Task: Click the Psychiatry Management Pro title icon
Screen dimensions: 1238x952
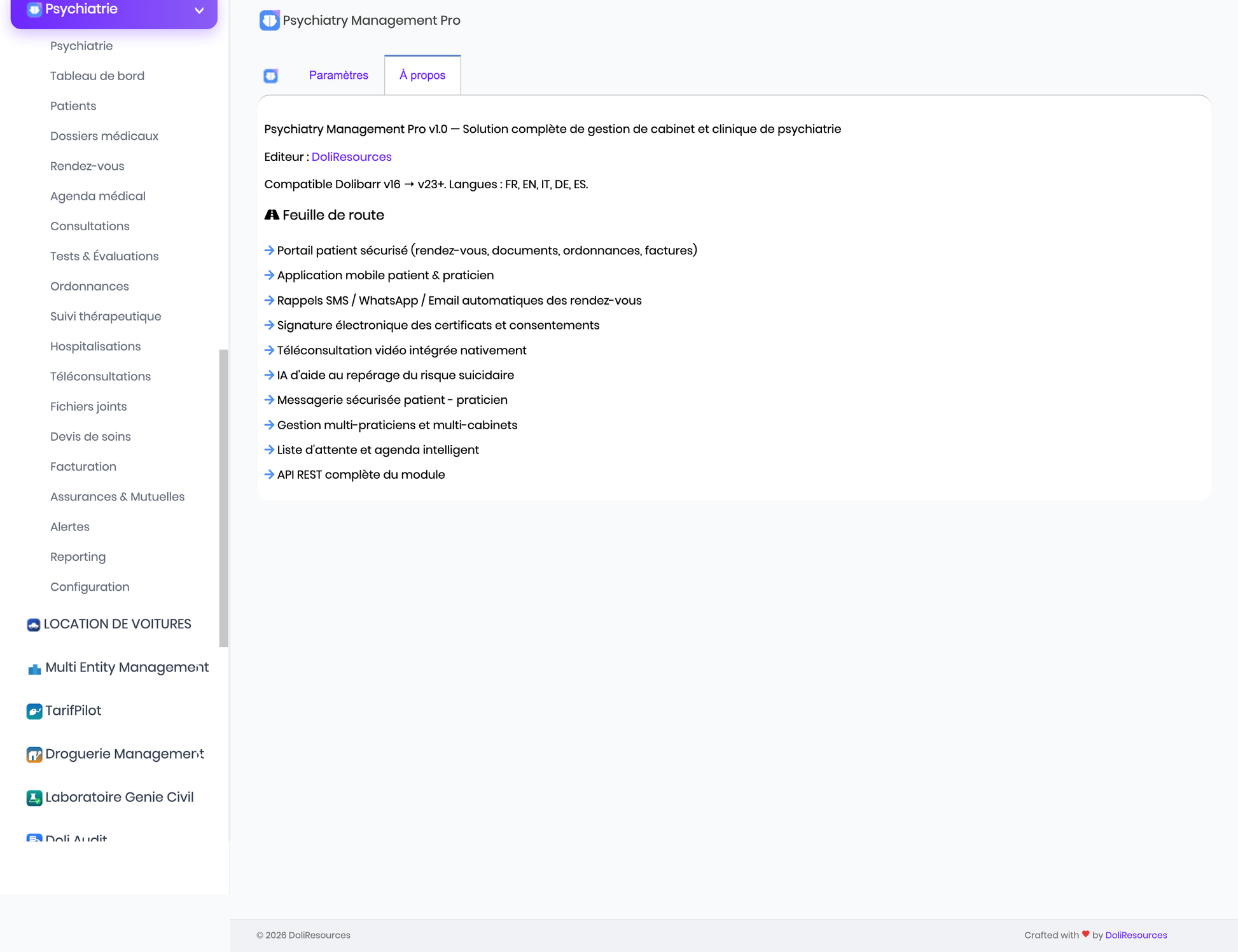Action: [x=270, y=20]
